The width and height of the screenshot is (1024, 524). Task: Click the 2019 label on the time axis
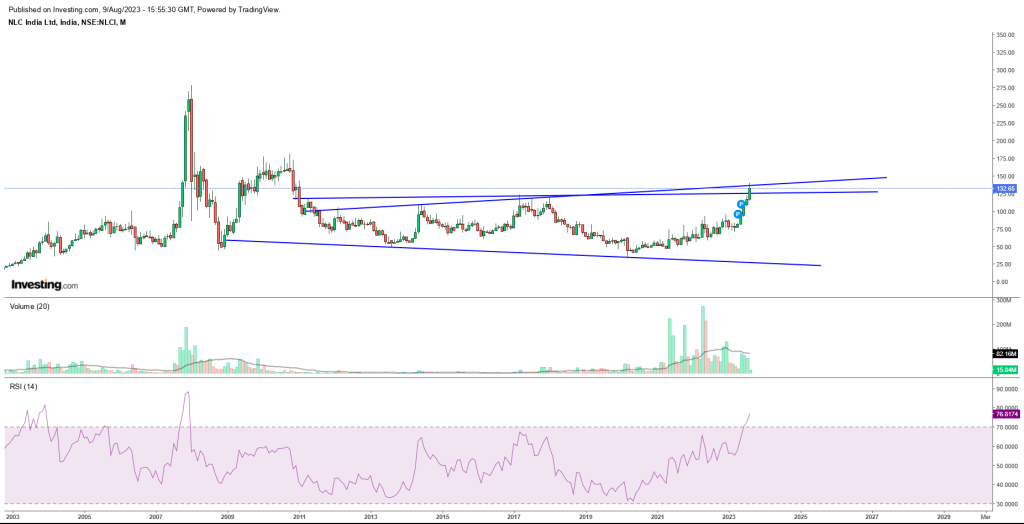tap(586, 517)
